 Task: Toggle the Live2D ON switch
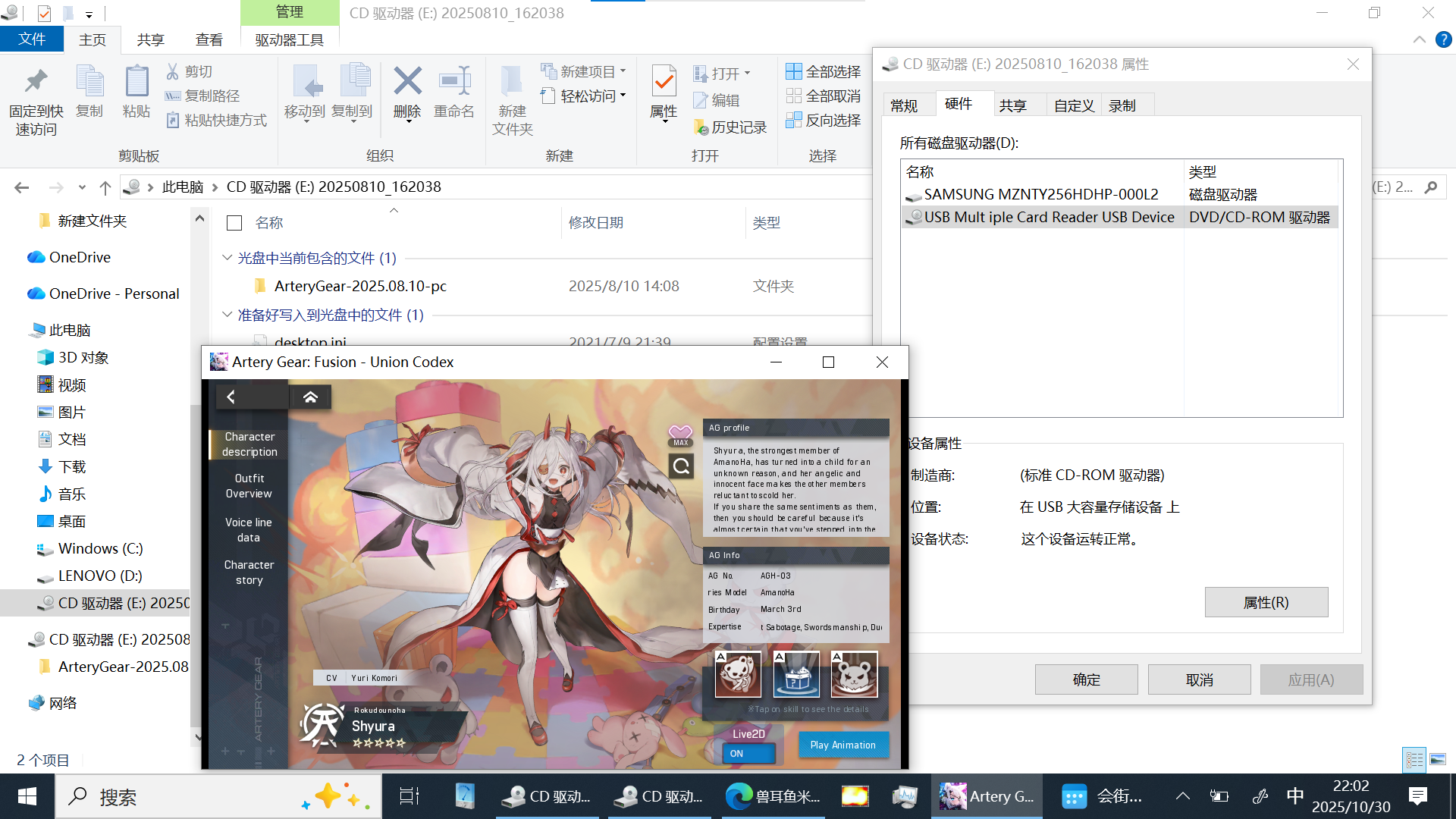tap(748, 753)
